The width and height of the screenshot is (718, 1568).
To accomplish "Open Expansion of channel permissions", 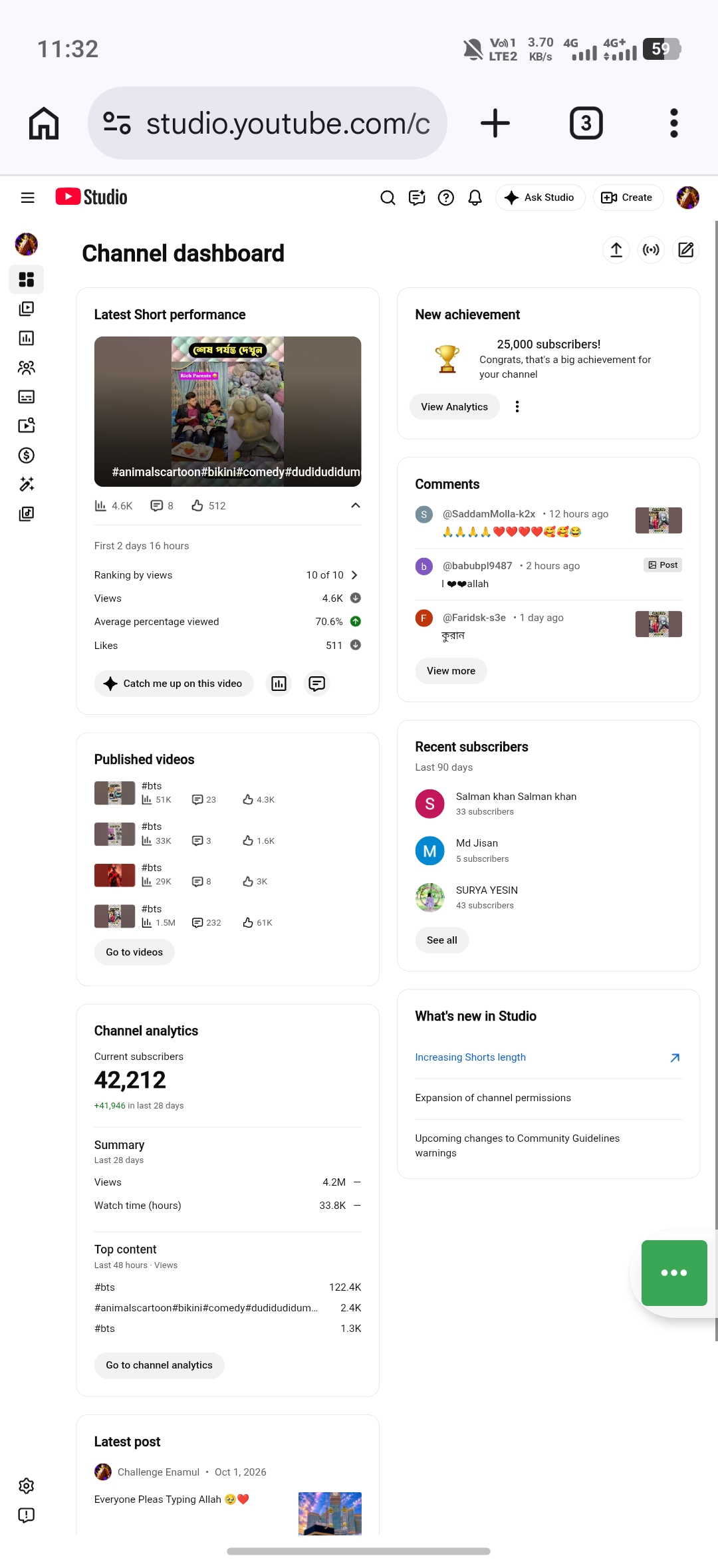I will coord(493,1098).
